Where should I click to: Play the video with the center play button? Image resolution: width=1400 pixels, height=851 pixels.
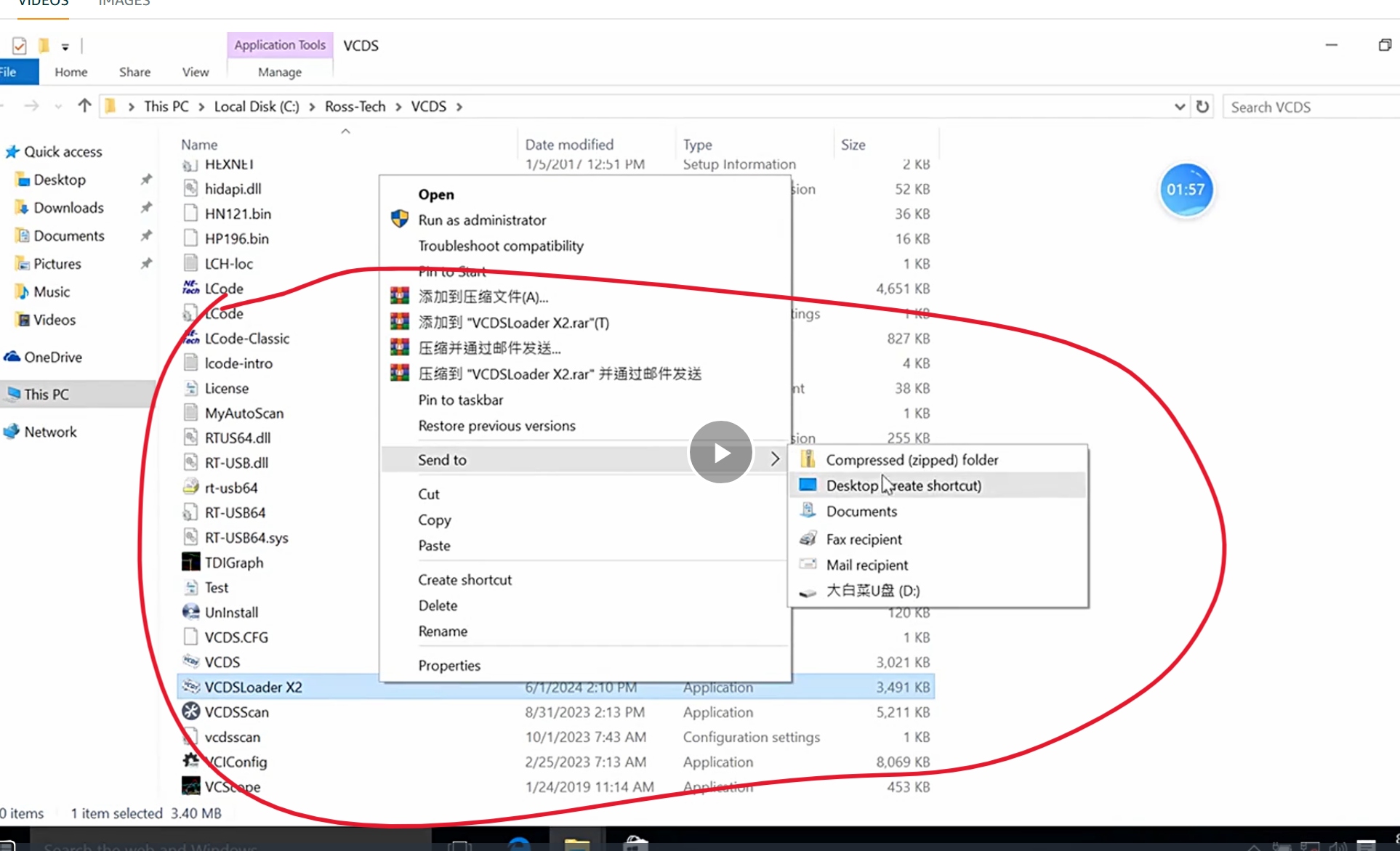click(720, 452)
